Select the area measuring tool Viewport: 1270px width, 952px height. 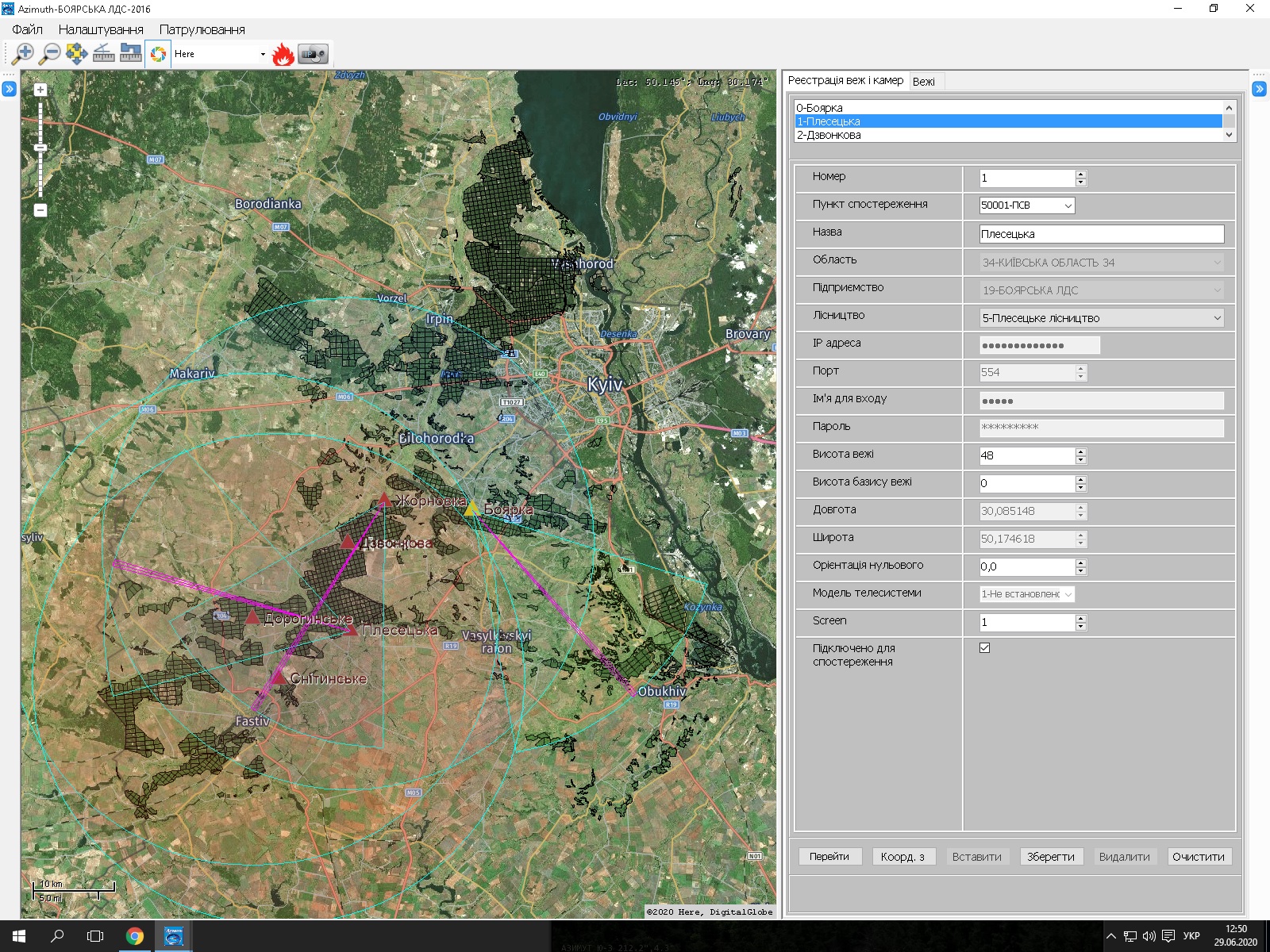[x=131, y=54]
